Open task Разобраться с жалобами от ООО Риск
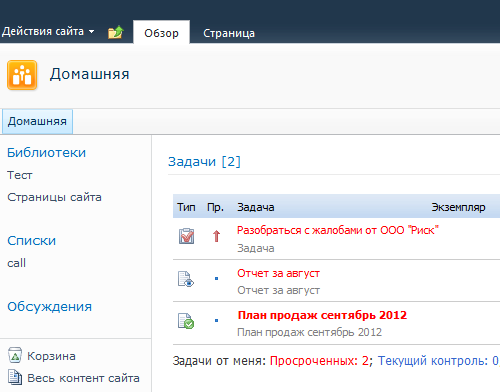This screenshot has height=392, width=500. point(338,230)
